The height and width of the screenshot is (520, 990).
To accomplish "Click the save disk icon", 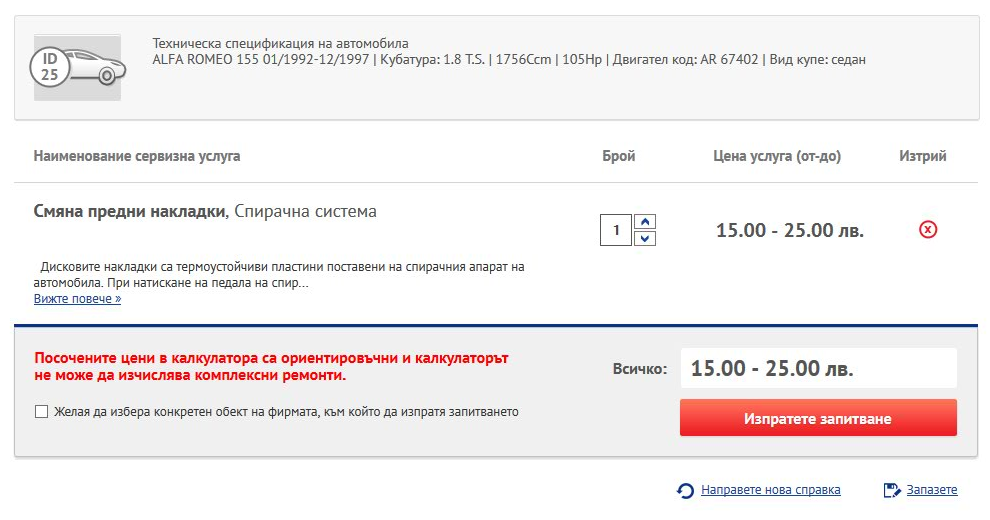I will coord(892,490).
